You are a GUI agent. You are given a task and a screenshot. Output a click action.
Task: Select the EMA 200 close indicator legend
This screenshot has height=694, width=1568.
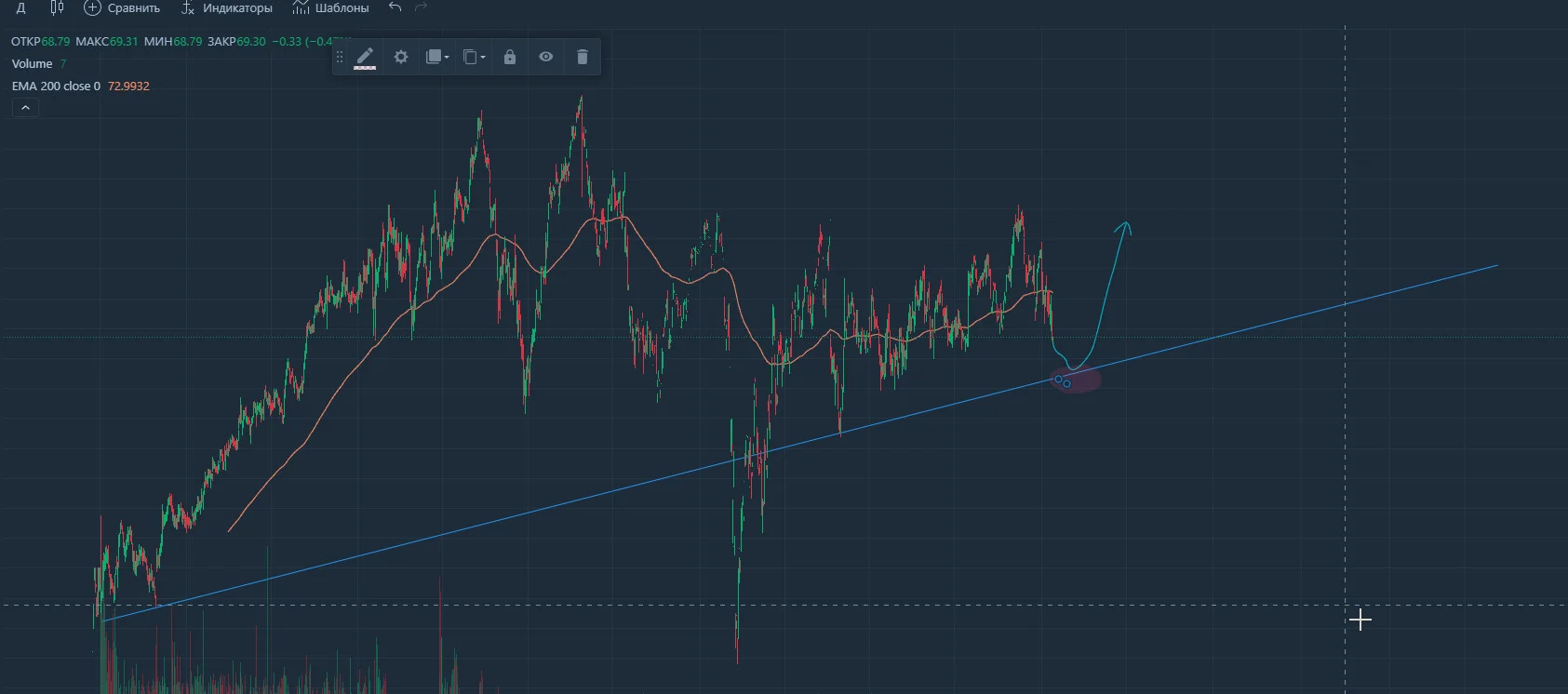pos(56,86)
